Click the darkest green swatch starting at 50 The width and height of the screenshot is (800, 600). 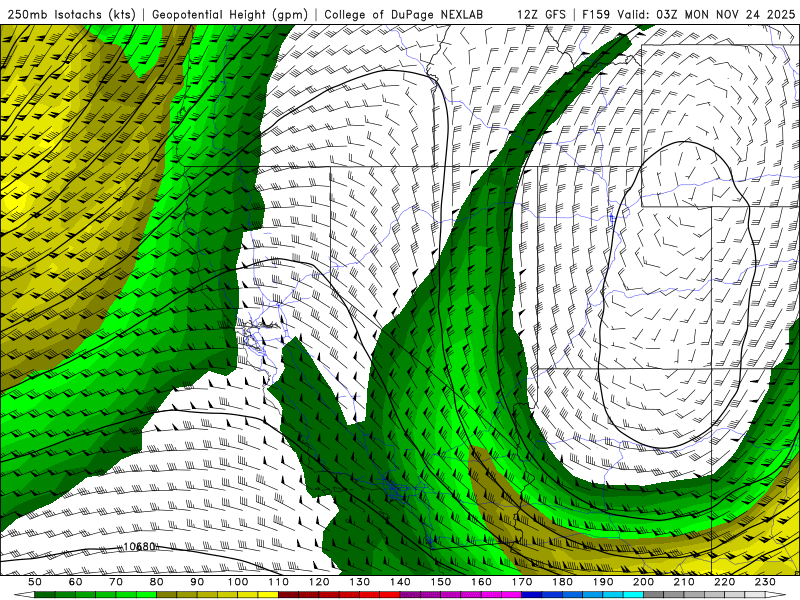pos(45,595)
